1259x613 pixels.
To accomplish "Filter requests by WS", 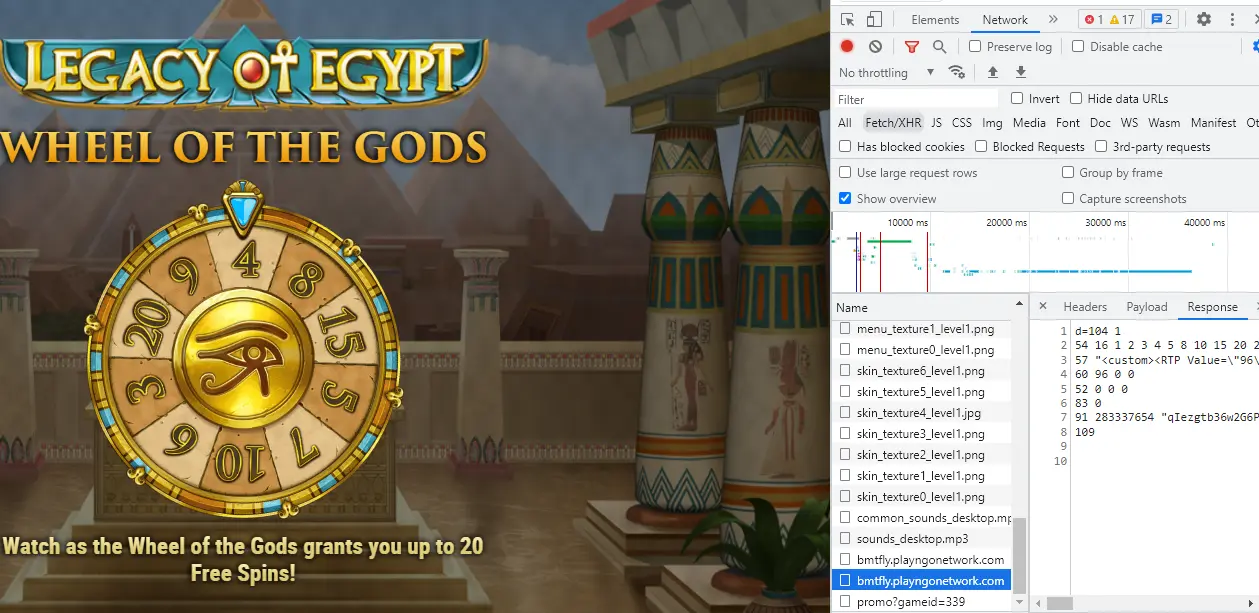I will pos(1129,123).
